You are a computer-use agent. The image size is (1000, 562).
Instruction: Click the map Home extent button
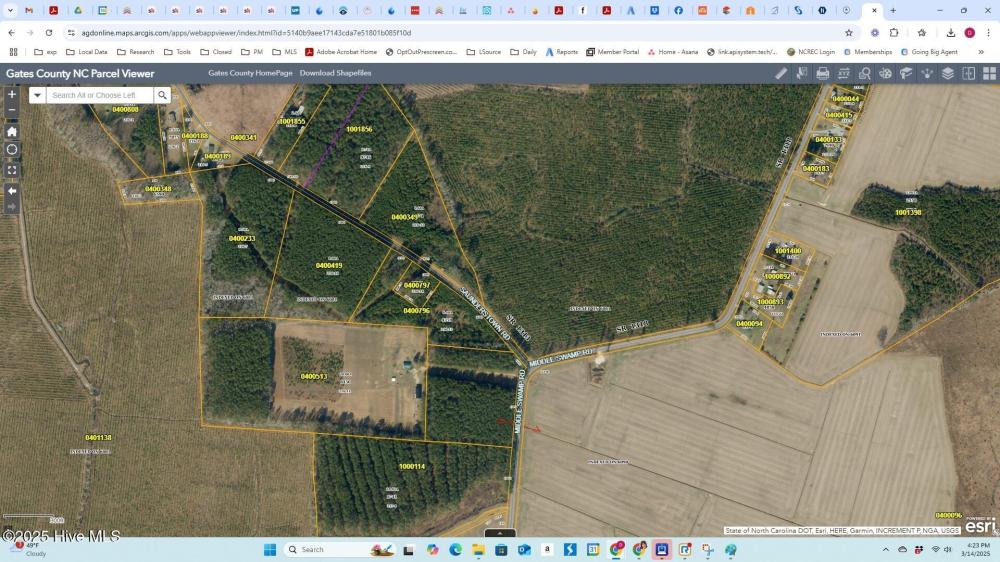click(x=12, y=131)
